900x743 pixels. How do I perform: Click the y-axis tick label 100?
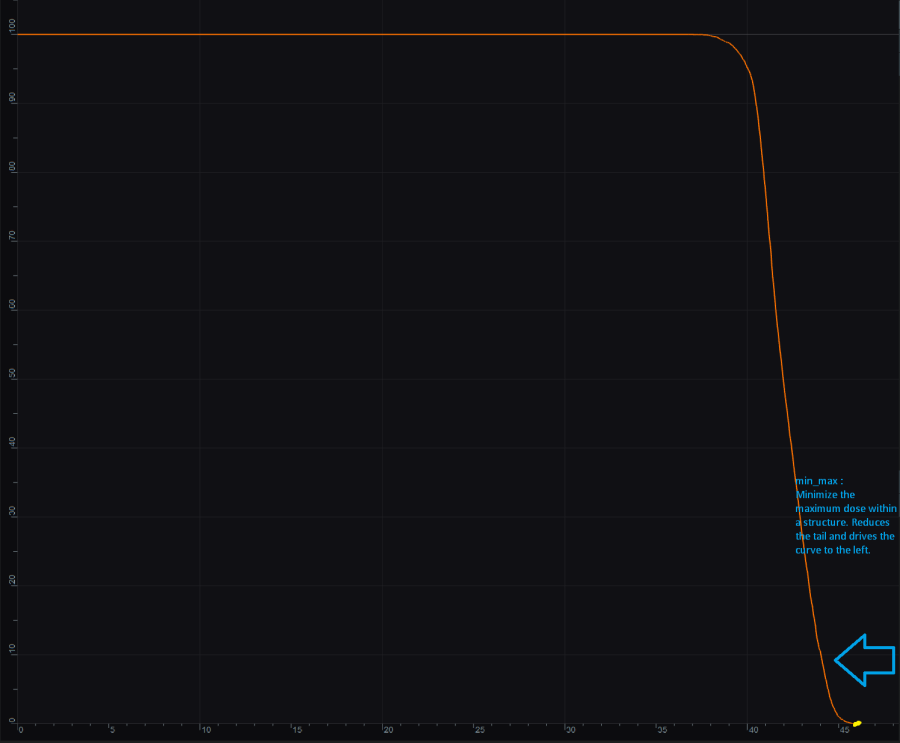point(13,31)
